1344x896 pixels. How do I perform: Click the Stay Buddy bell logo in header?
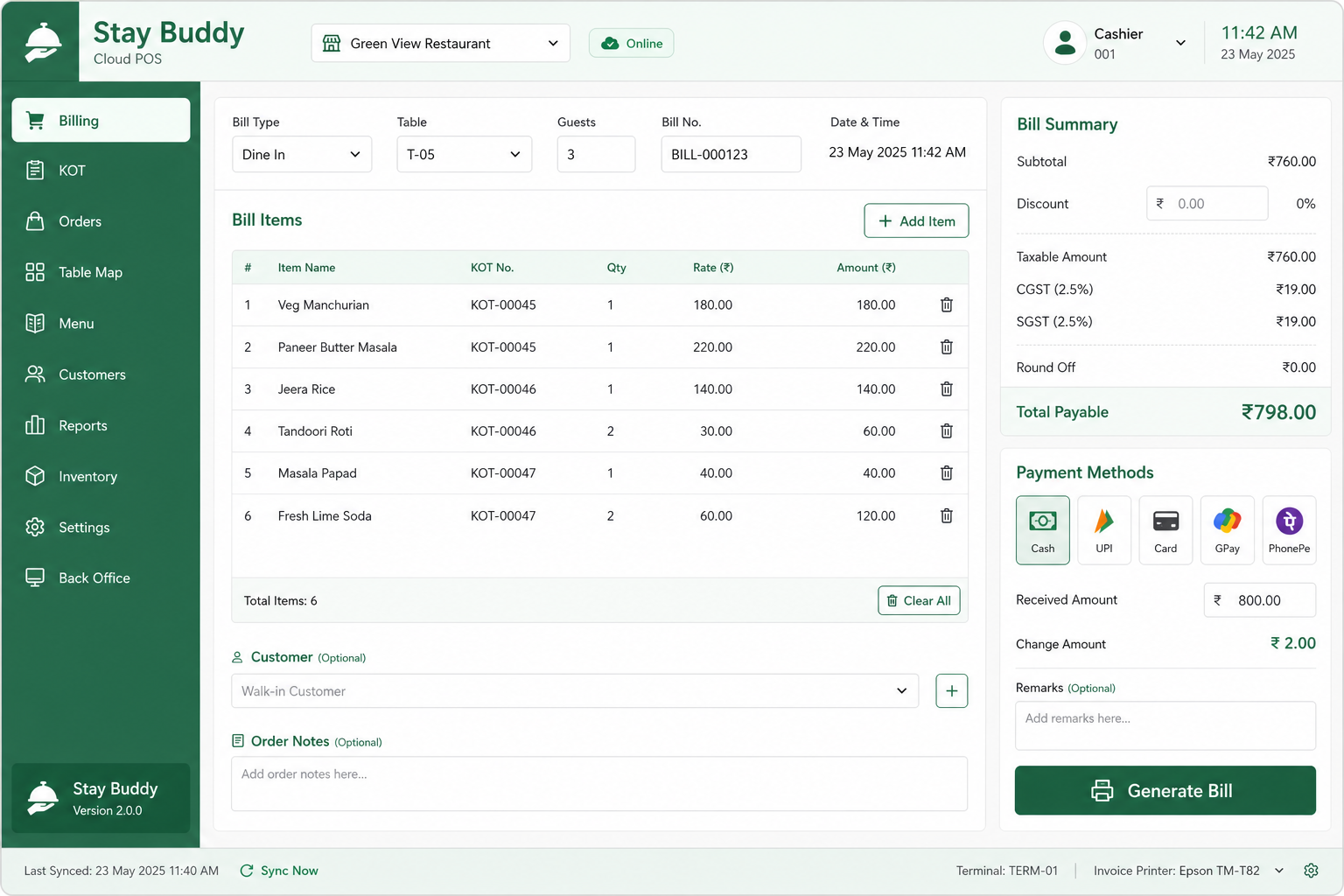[x=41, y=42]
